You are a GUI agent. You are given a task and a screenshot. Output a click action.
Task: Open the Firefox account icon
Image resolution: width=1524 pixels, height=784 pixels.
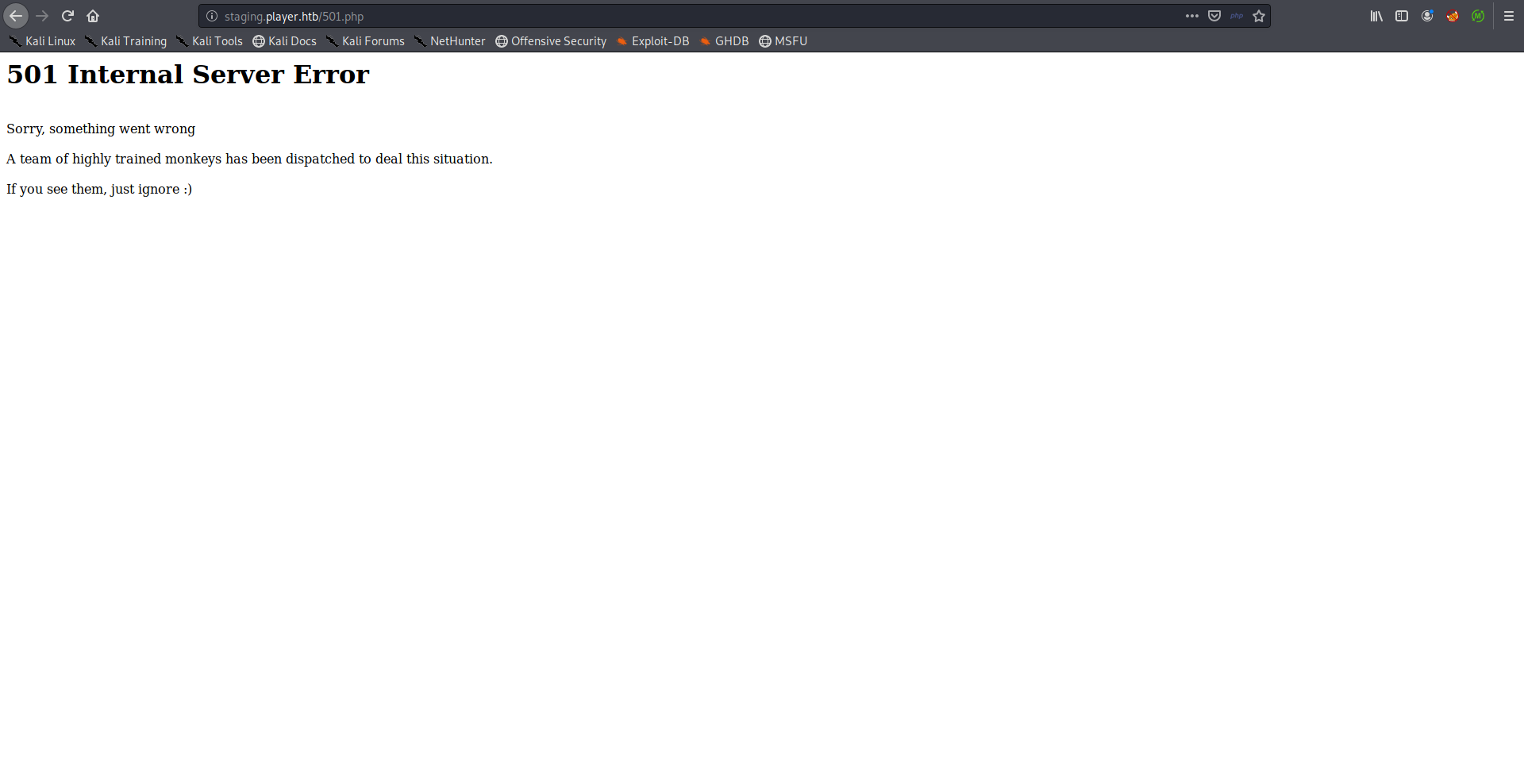tap(1427, 16)
